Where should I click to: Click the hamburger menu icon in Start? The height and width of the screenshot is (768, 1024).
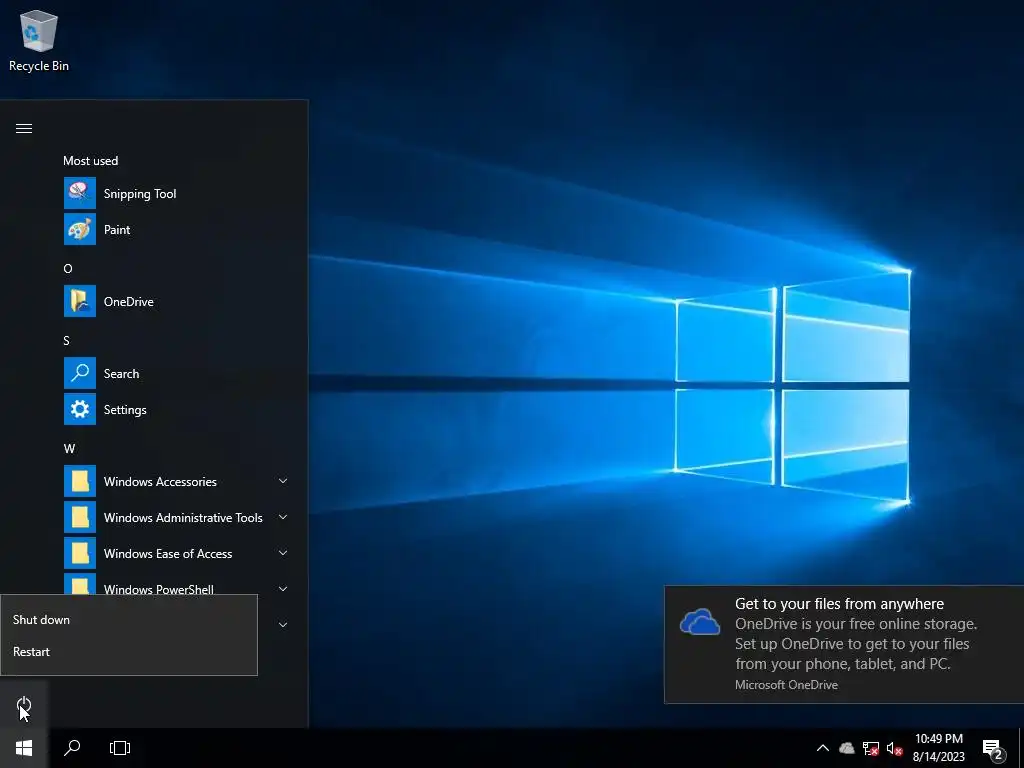(x=24, y=128)
